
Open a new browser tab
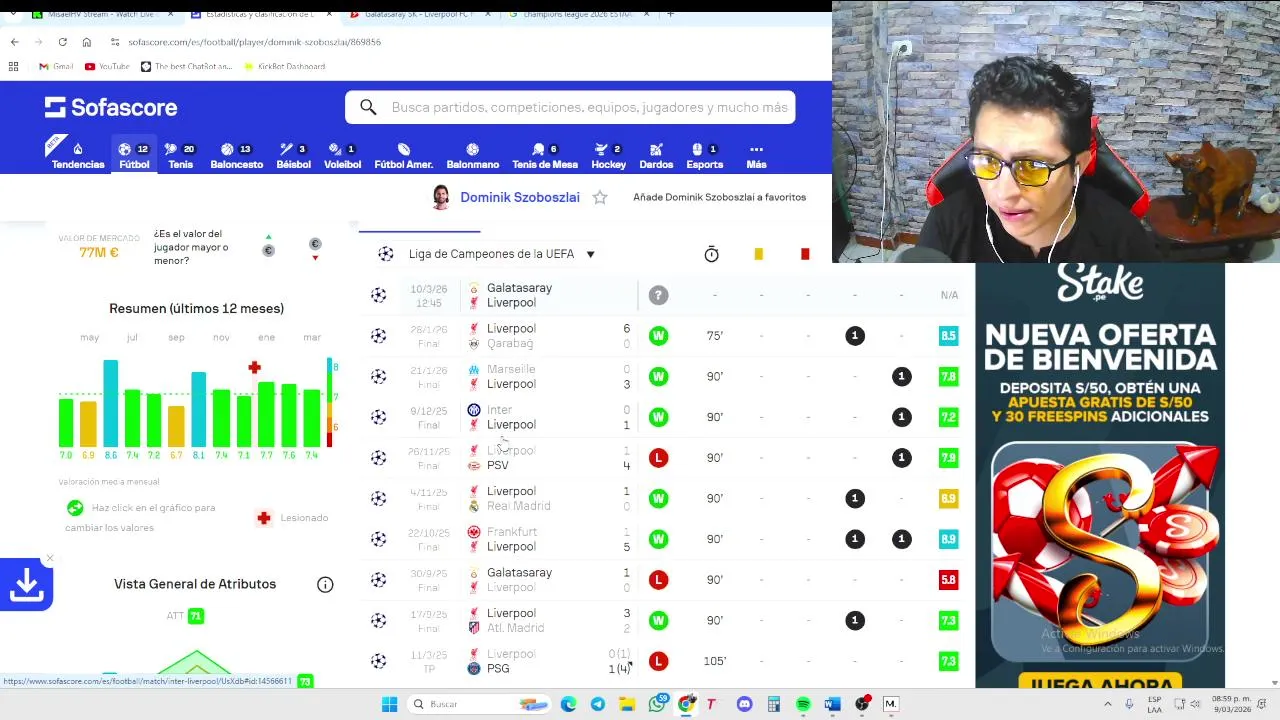[x=670, y=14]
